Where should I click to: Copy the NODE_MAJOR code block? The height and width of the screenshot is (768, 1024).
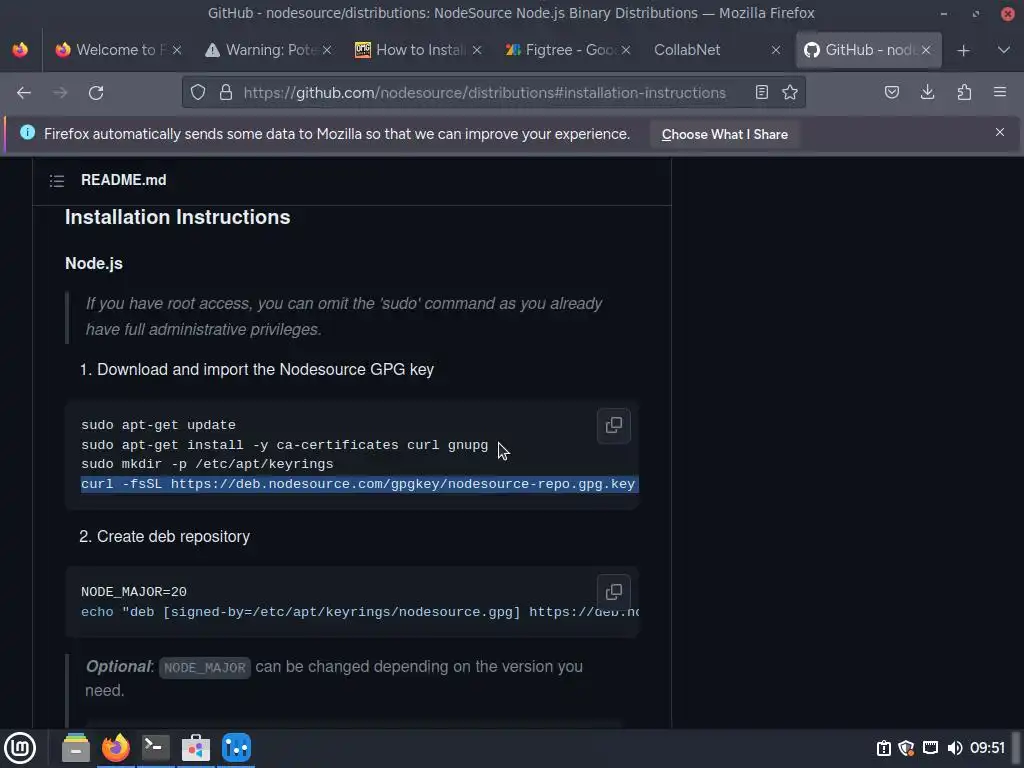tap(614, 592)
